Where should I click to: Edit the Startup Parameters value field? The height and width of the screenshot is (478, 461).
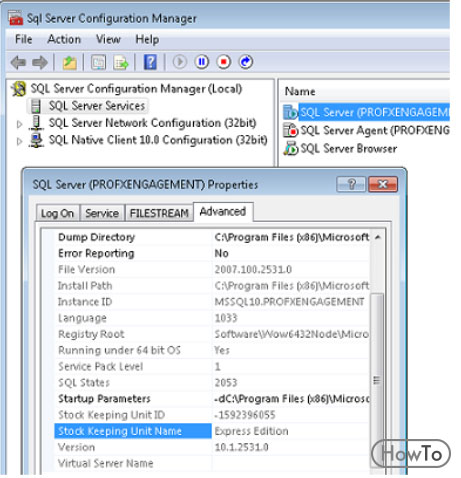[x=291, y=399]
